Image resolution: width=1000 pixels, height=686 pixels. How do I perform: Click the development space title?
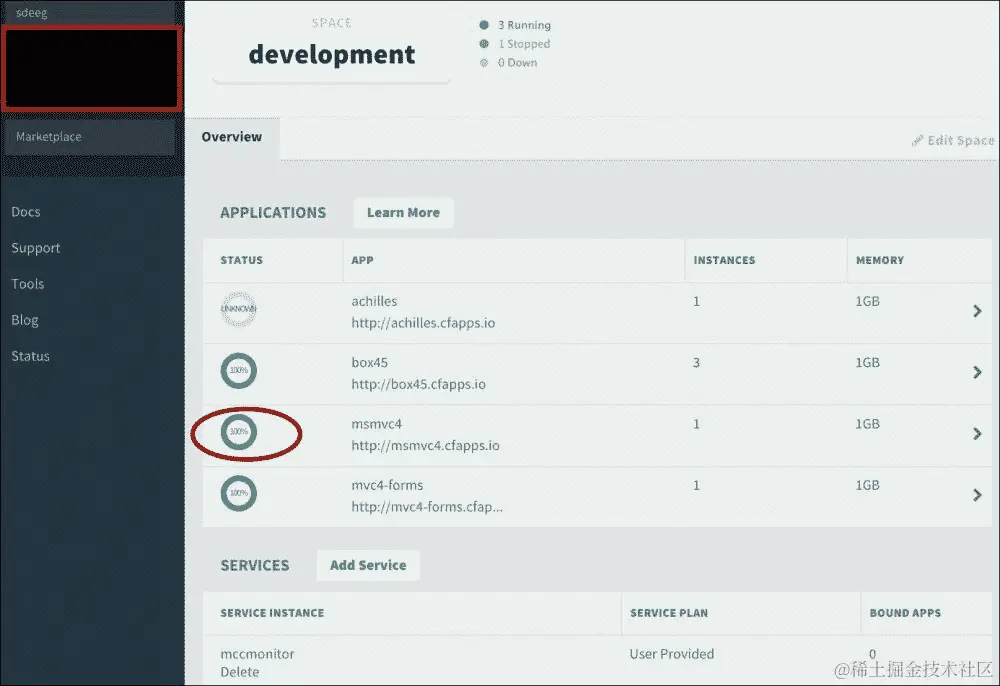click(332, 54)
